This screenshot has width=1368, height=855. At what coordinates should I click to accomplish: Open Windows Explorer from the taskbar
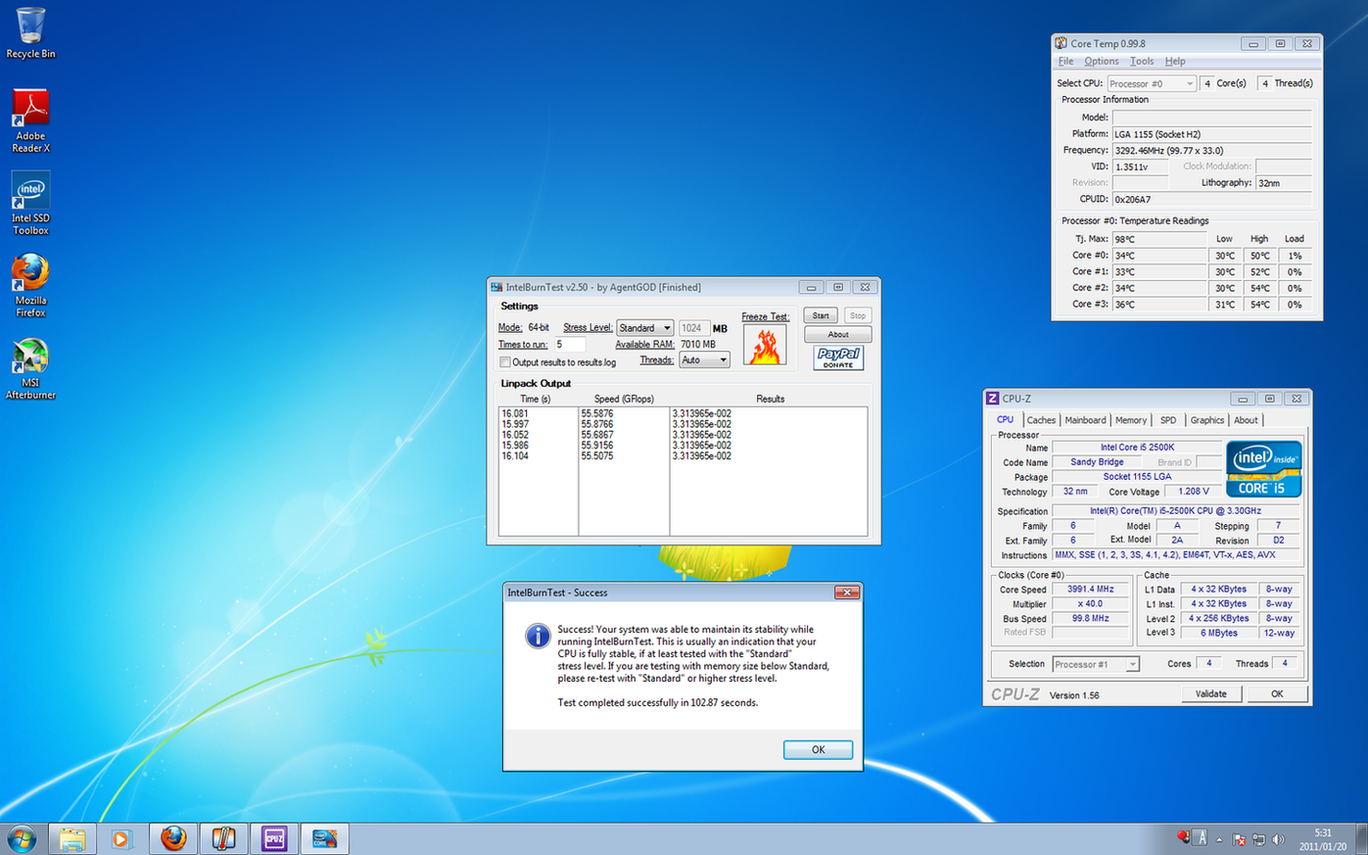click(x=72, y=838)
